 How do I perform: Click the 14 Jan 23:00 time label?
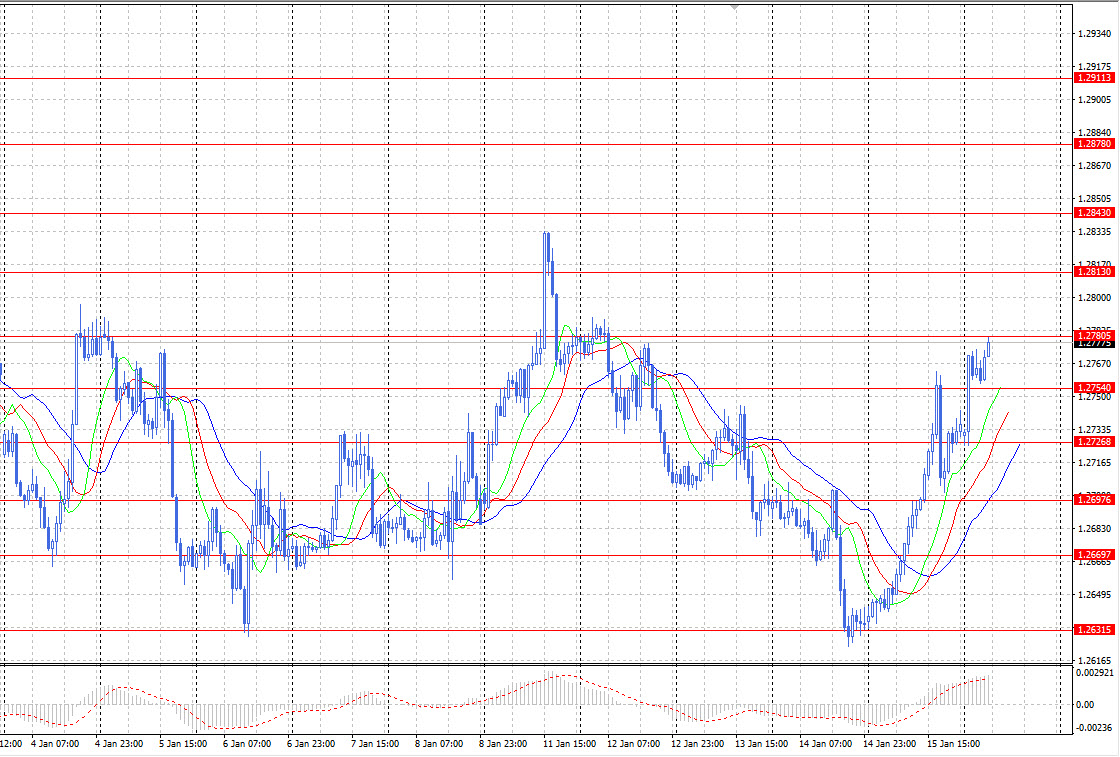(890, 744)
